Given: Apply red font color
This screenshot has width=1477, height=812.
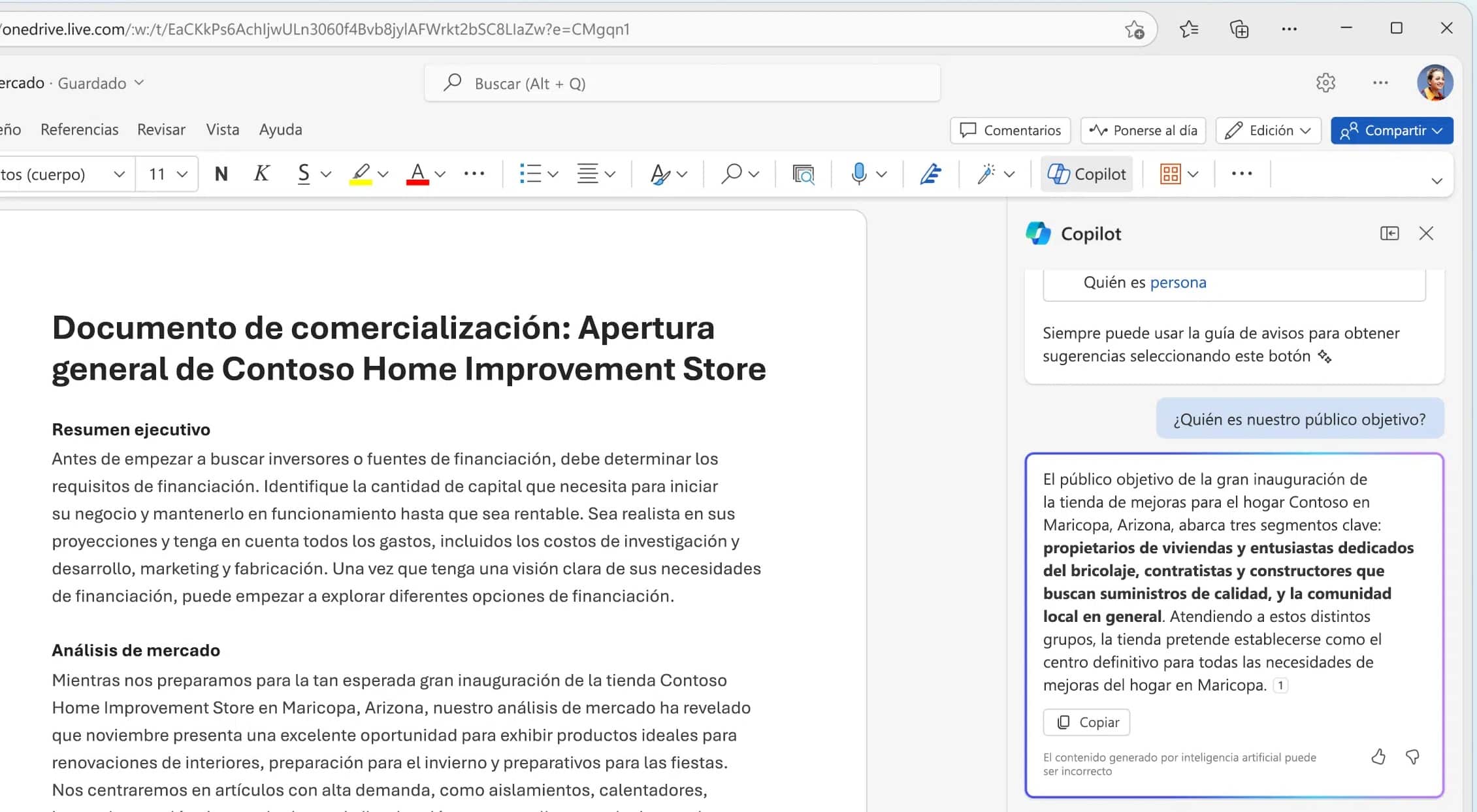Looking at the screenshot, I should click(x=417, y=174).
